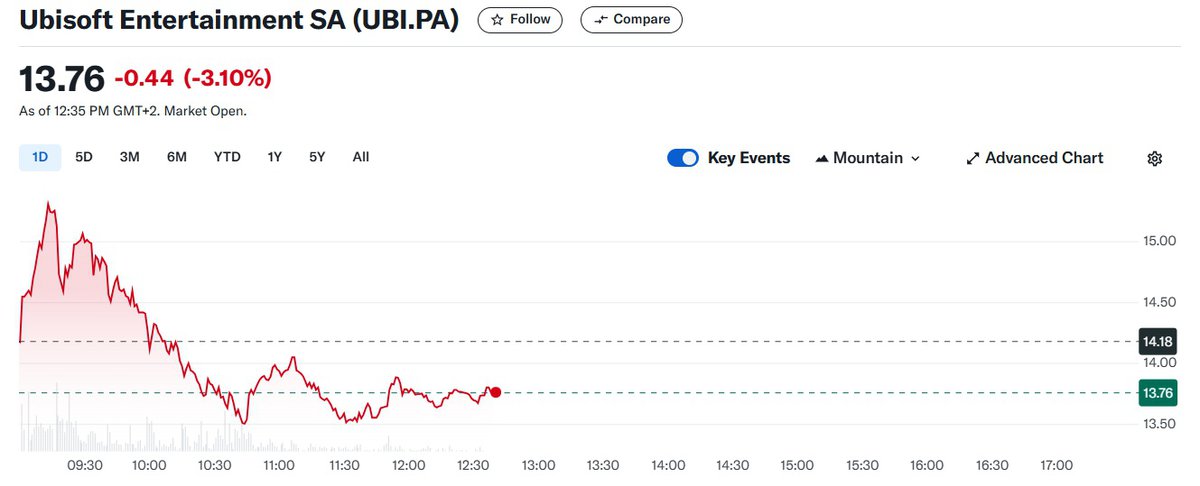View All time price history
This screenshot has height=486, width=1200.
[x=361, y=157]
